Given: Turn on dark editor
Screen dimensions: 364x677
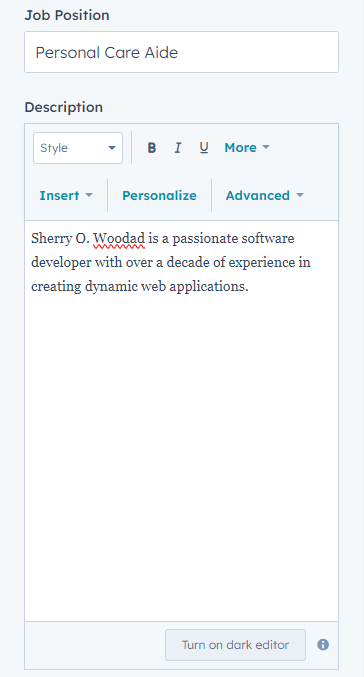Looking at the screenshot, I should 235,645.
